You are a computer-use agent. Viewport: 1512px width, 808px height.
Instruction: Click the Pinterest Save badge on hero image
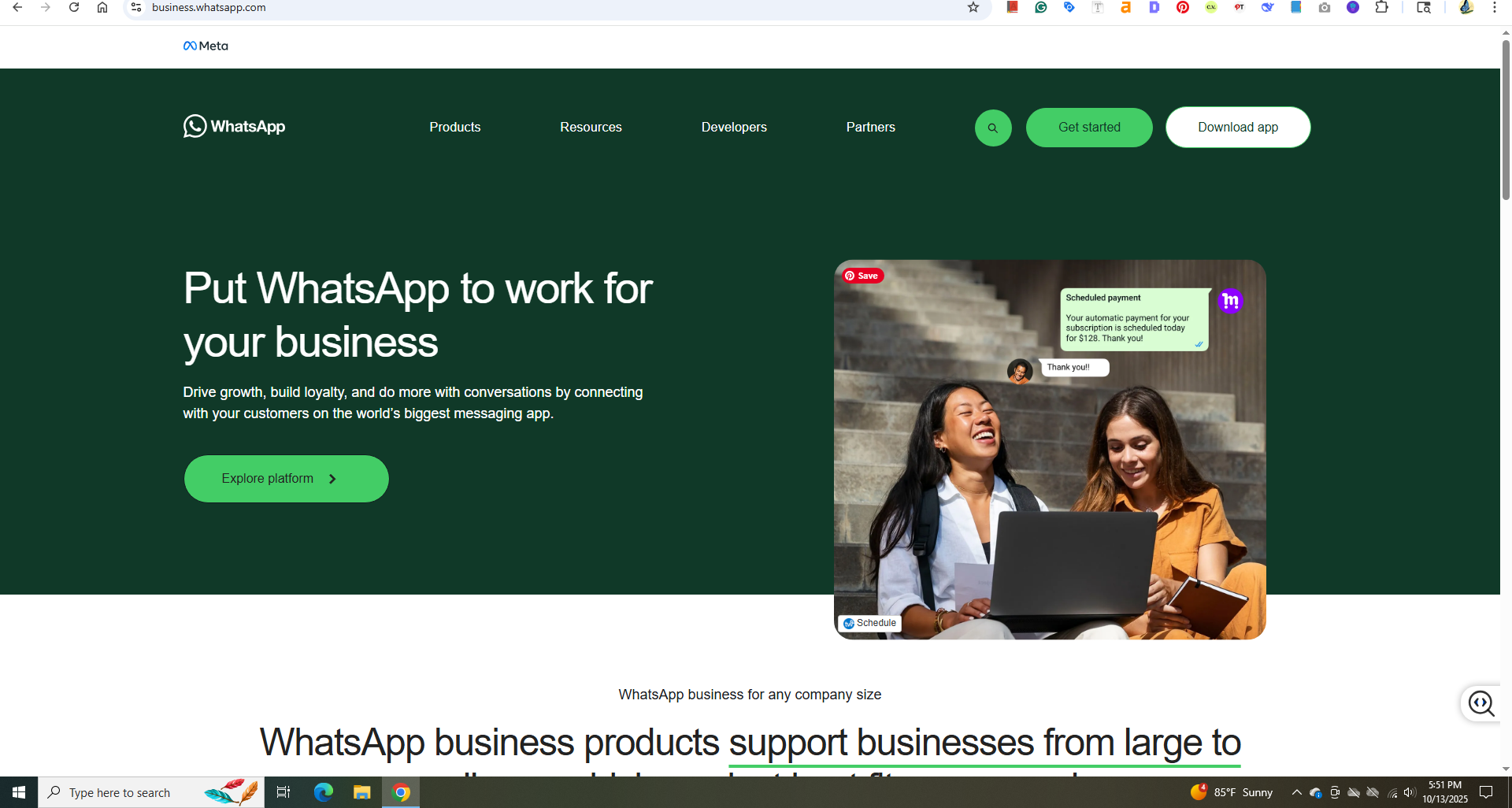pyautogui.click(x=863, y=276)
